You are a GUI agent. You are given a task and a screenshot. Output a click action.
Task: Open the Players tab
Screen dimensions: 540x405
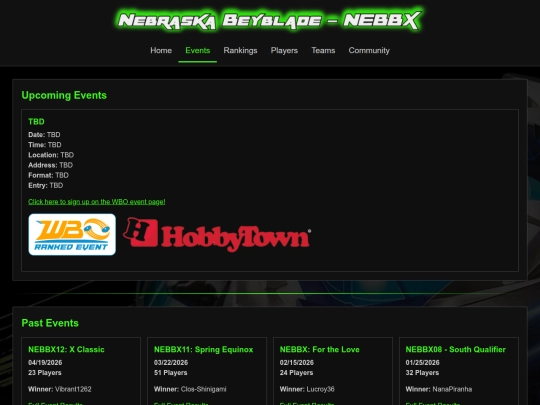click(284, 50)
